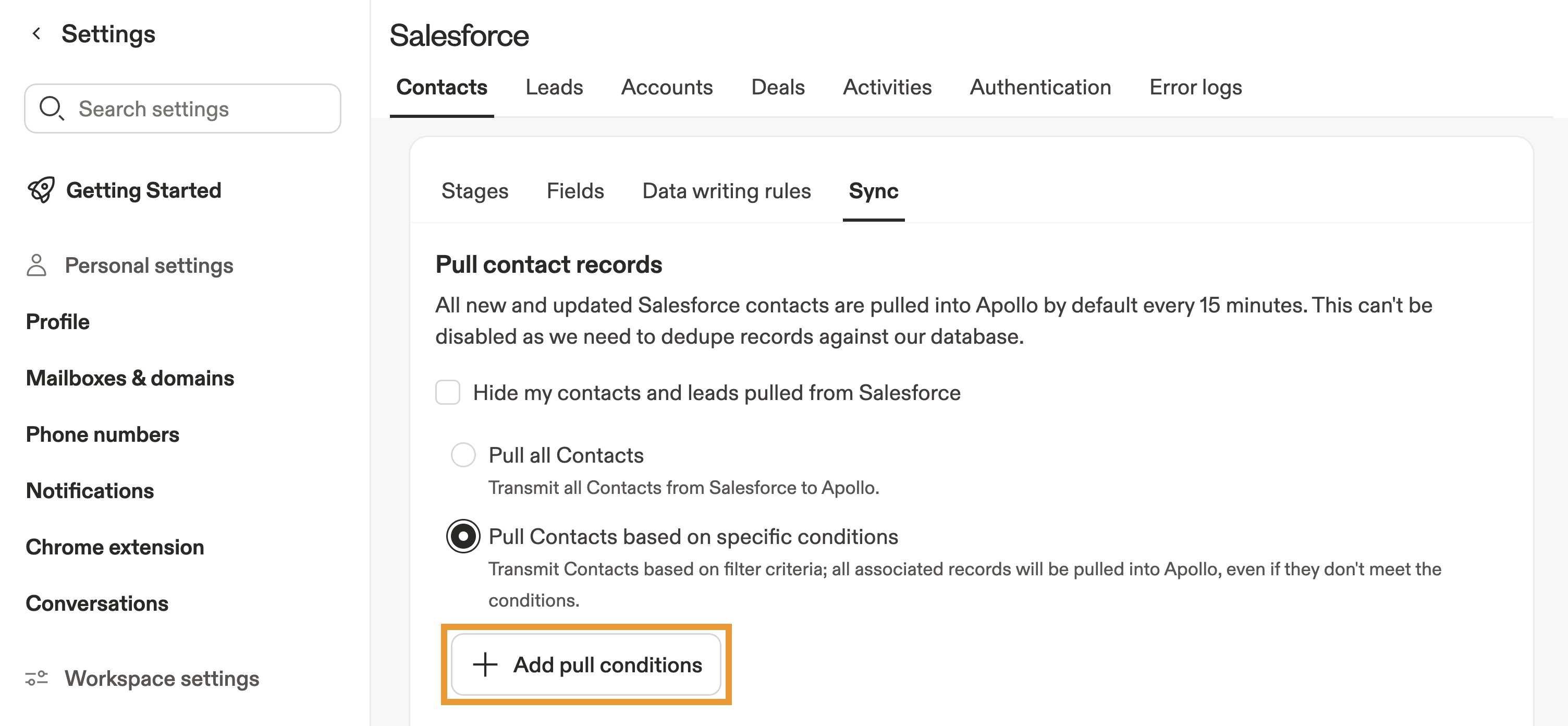Click the Add pull conditions button
Image resolution: width=1568 pixels, height=726 pixels.
click(586, 664)
